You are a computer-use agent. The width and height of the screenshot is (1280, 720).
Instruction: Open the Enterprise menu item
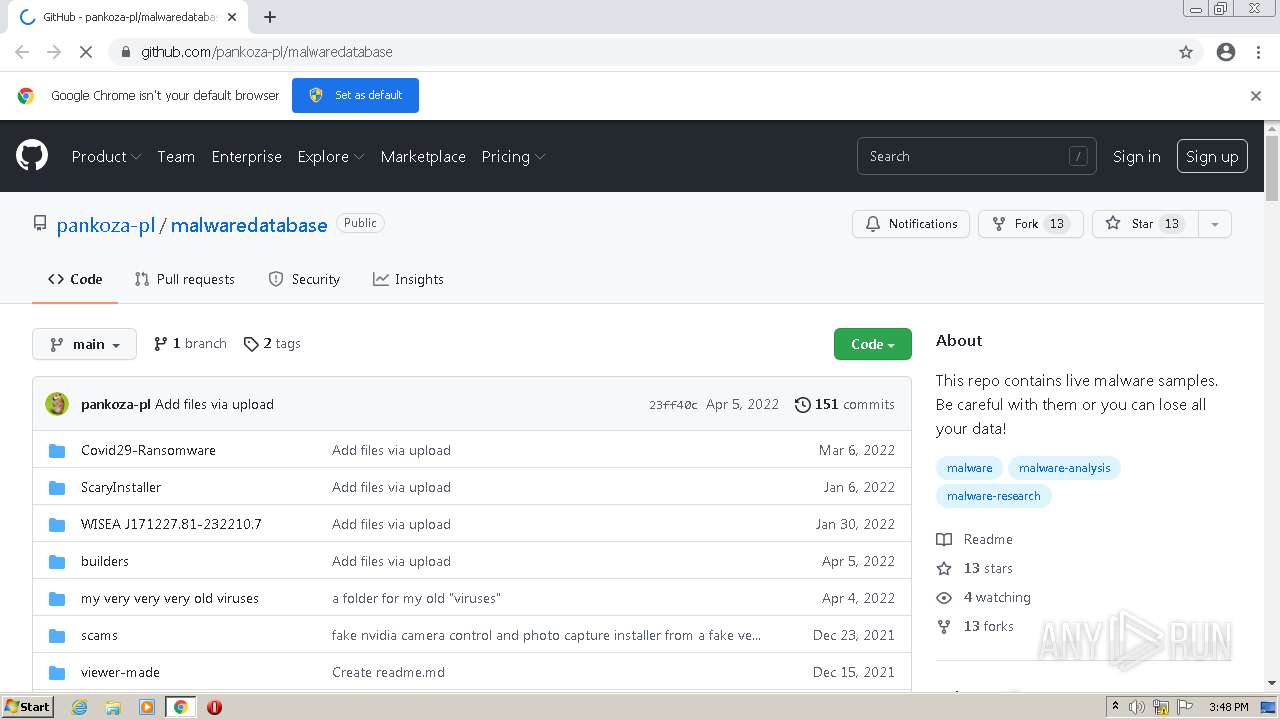pos(247,156)
